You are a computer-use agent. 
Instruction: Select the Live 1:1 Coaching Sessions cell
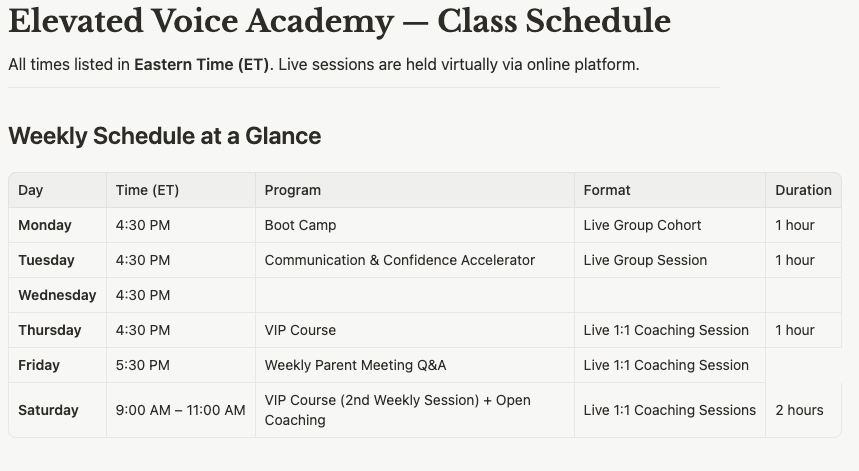pyautogui.click(x=669, y=410)
